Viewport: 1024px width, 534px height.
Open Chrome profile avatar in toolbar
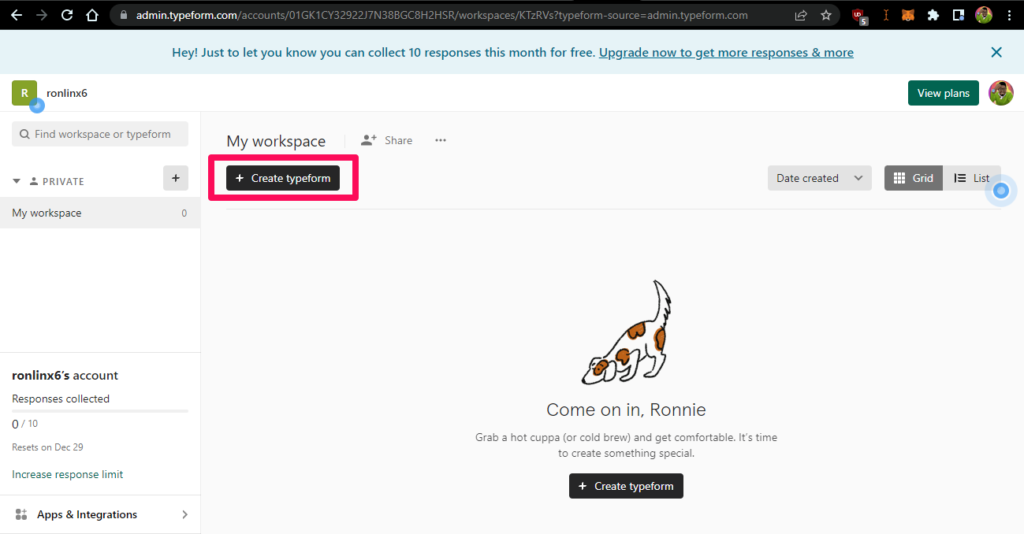tap(984, 15)
